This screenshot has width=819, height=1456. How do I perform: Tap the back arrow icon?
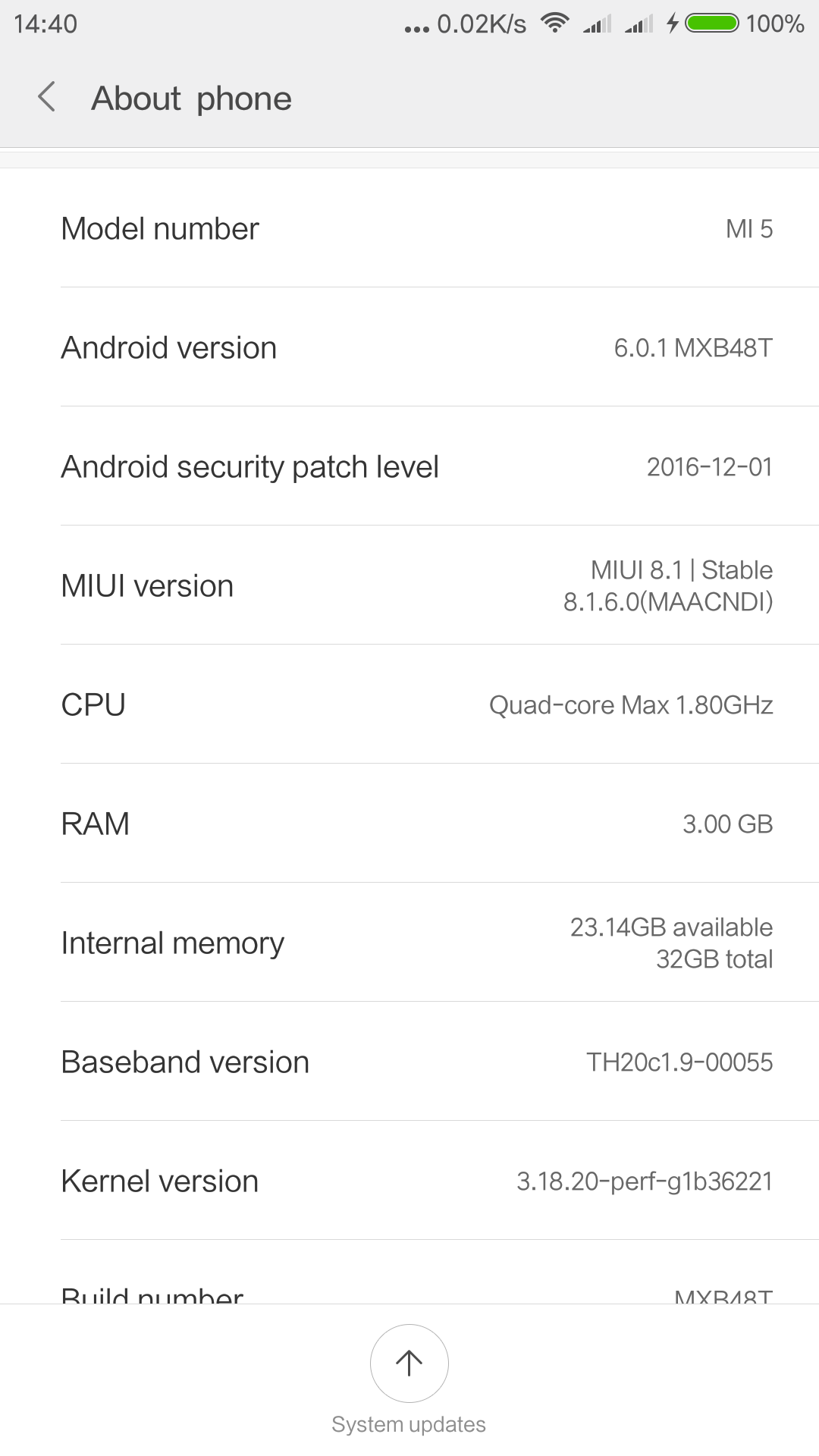(47, 98)
